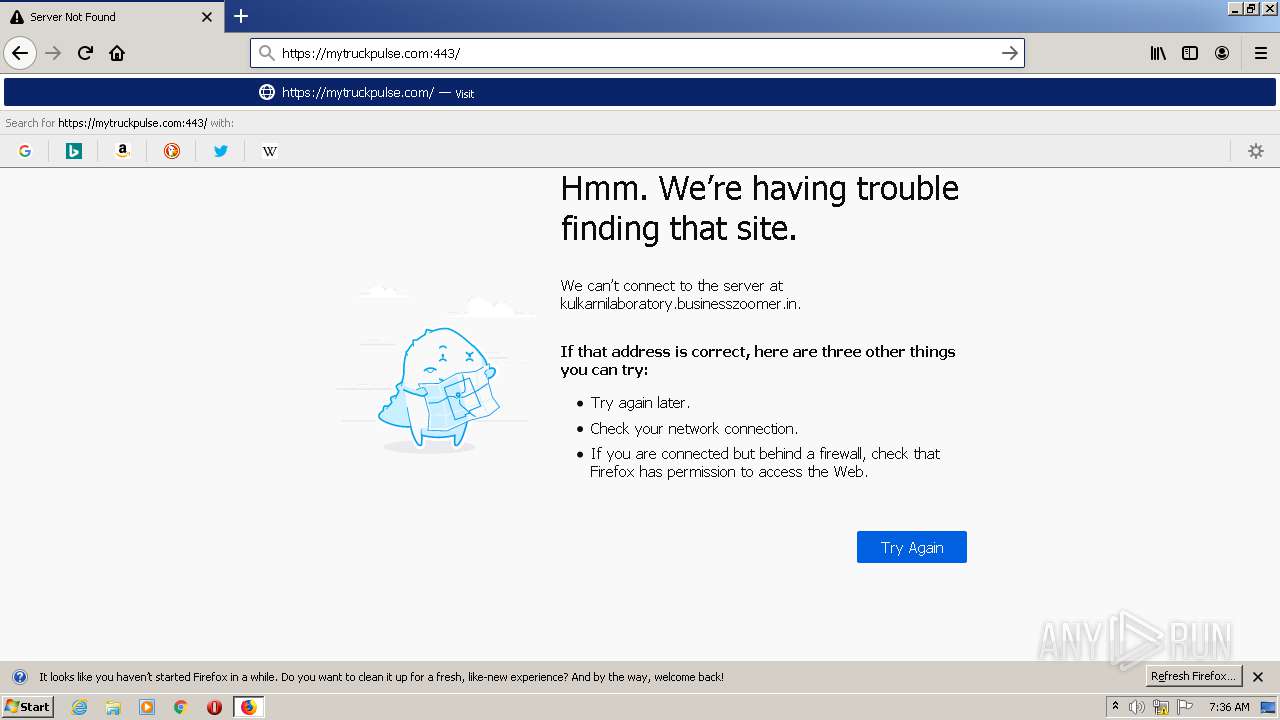Open the Library bookmarks icon
The image size is (1280, 720).
[1158, 53]
